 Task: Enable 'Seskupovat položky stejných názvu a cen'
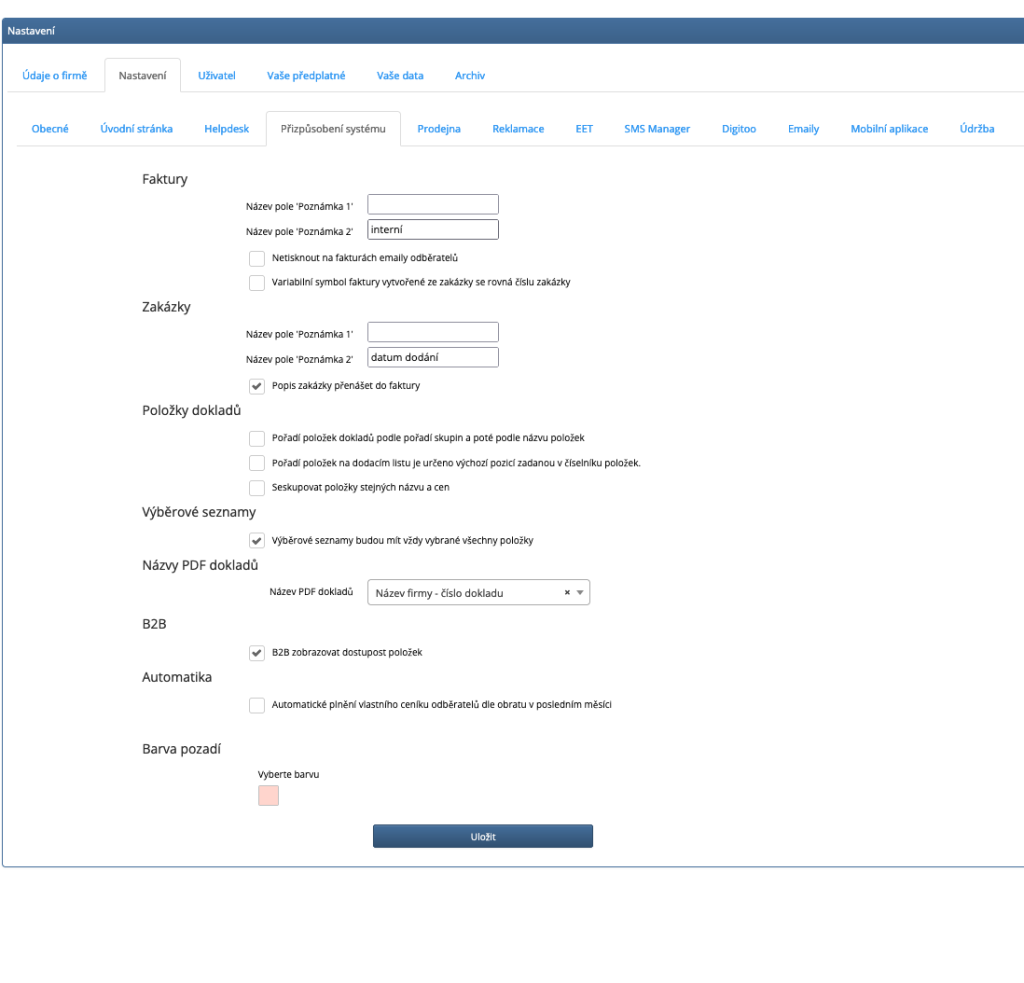(x=257, y=488)
